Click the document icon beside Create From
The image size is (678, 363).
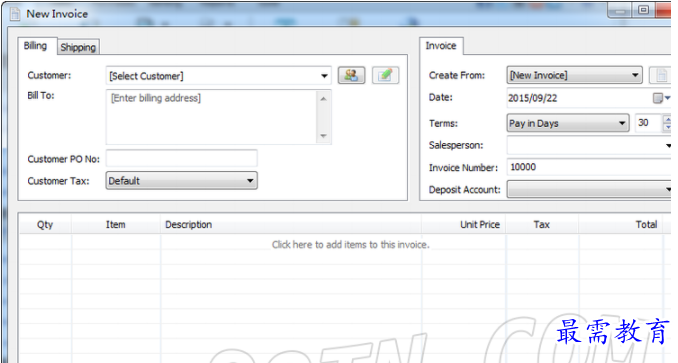coord(661,75)
